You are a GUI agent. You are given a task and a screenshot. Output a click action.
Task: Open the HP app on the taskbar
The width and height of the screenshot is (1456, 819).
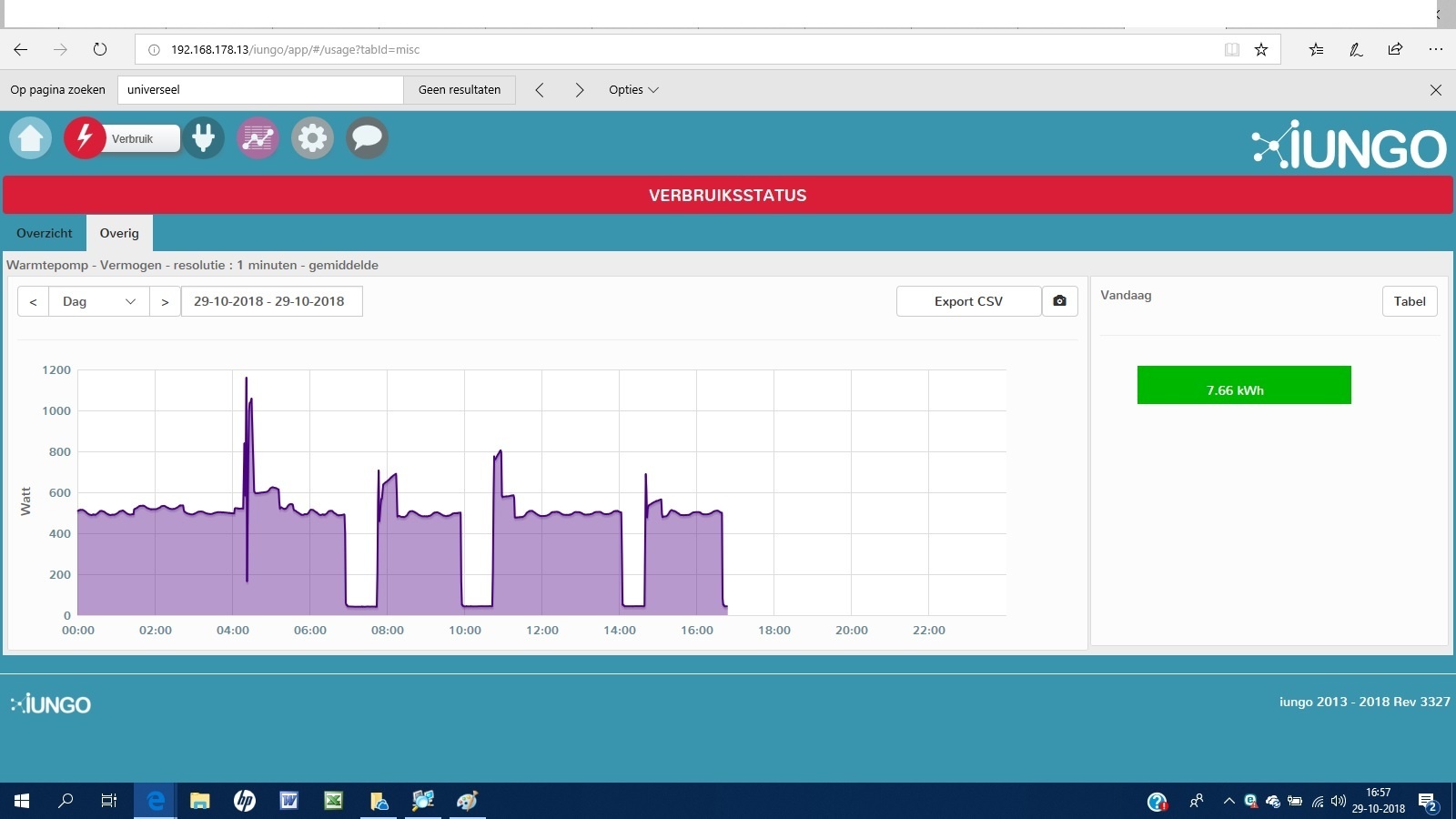[244, 801]
